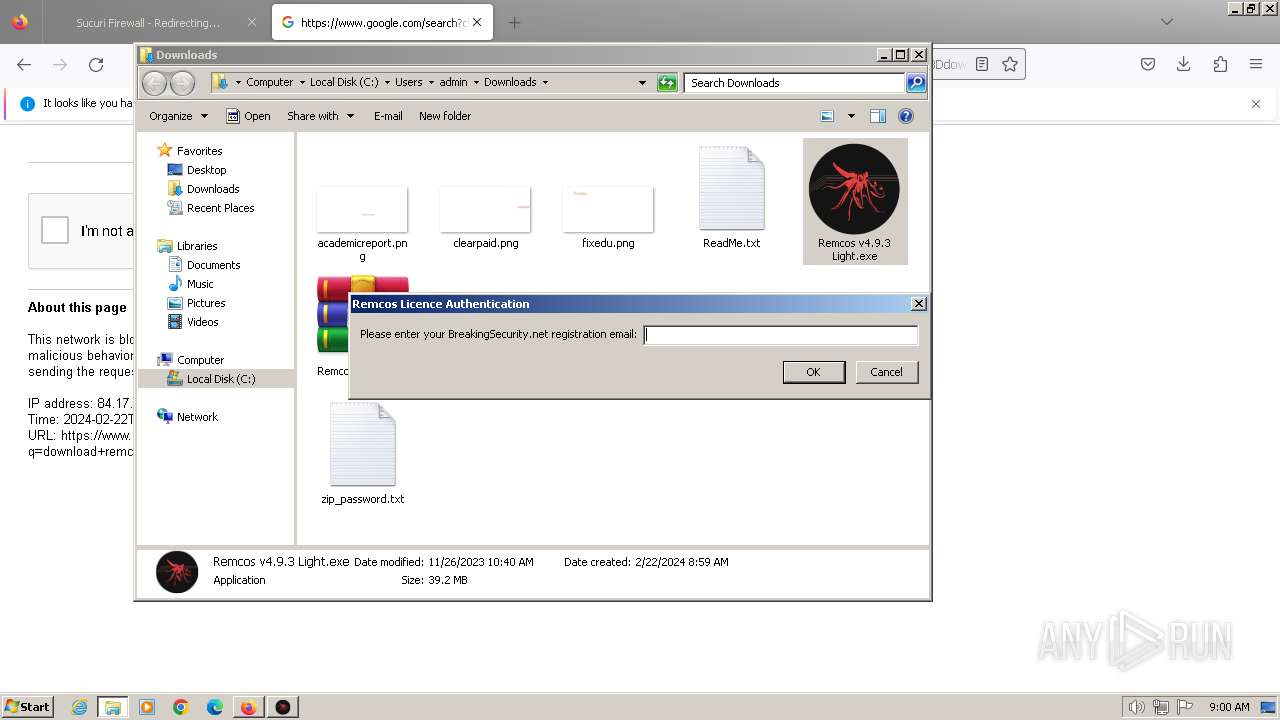Open the Organize menu
Viewport: 1280px width, 720px height.
[x=178, y=116]
